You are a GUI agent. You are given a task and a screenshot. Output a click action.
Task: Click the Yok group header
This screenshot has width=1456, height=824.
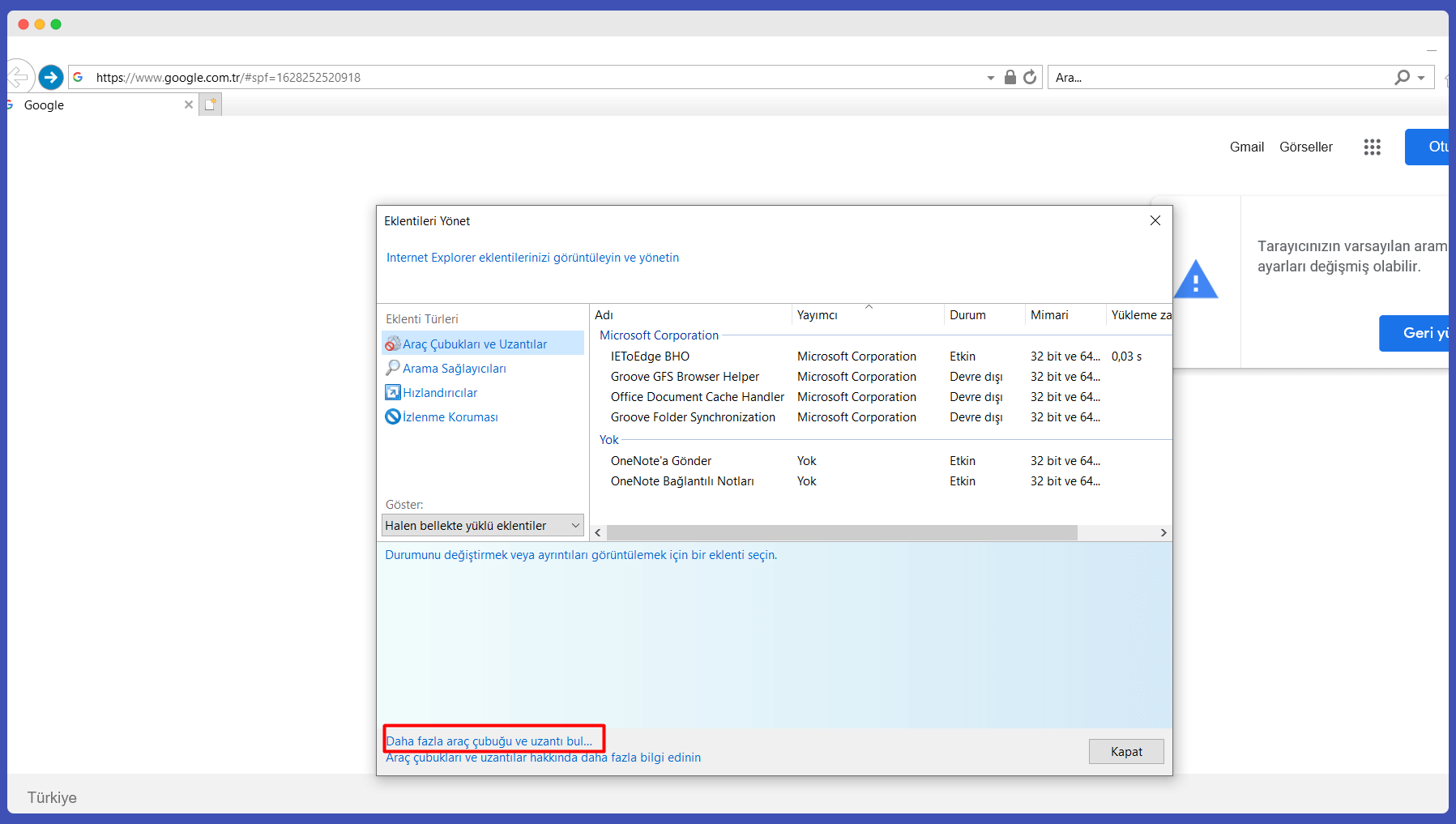click(x=609, y=440)
